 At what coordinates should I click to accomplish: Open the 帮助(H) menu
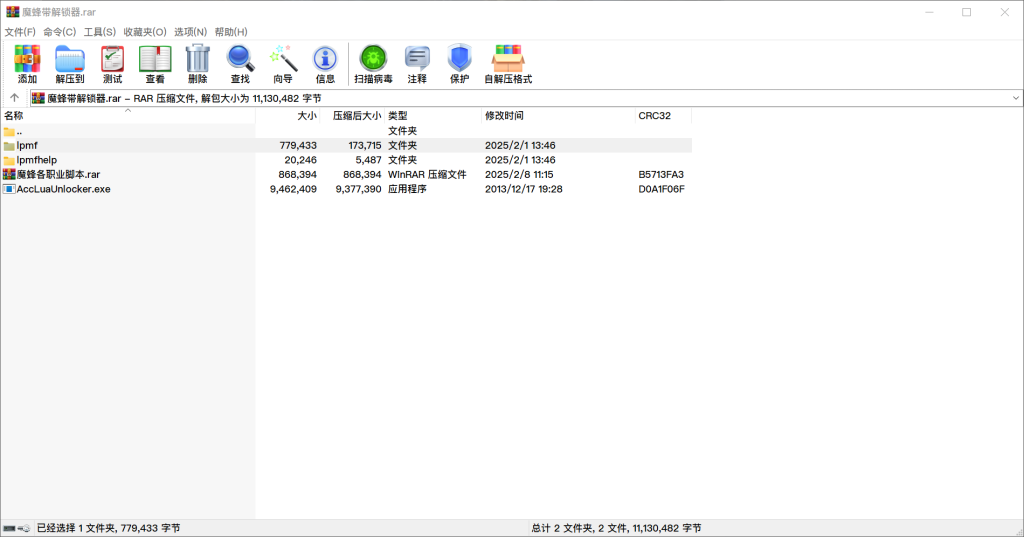(231, 32)
